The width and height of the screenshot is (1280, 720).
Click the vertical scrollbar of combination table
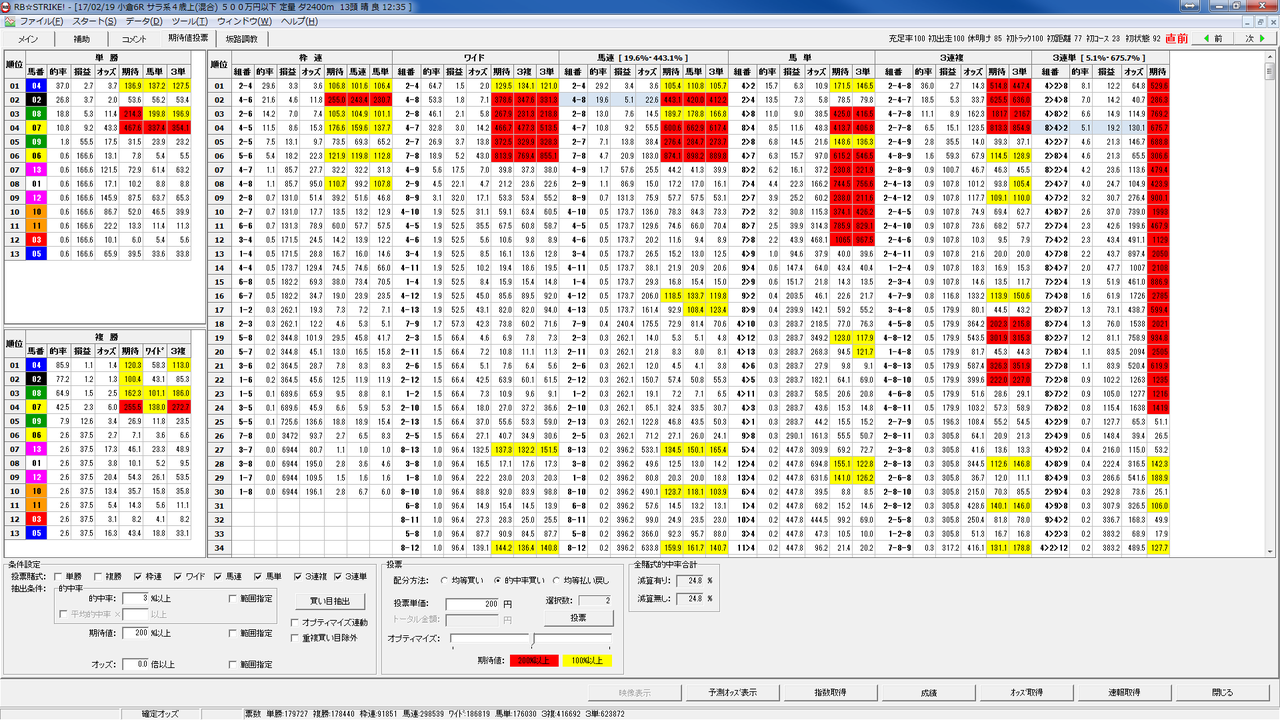click(x=1270, y=305)
